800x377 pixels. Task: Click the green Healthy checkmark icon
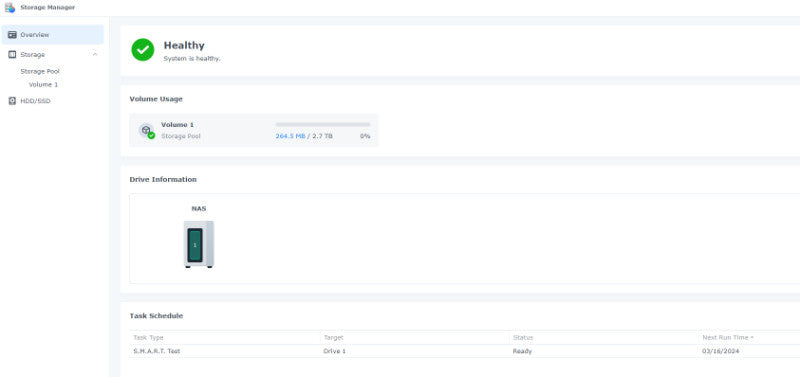coord(143,50)
